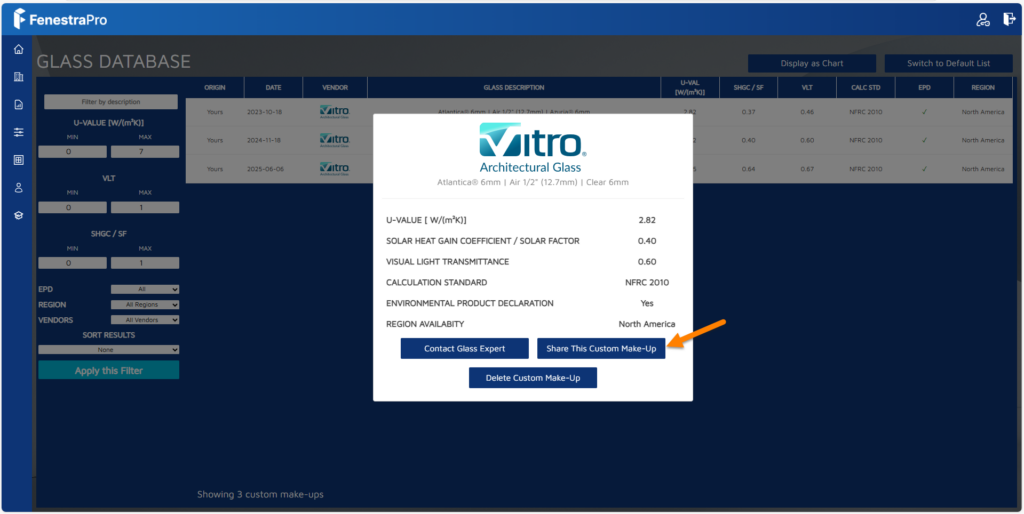1024x514 pixels.
Task: Click the DATE column header
Action: coord(274,88)
